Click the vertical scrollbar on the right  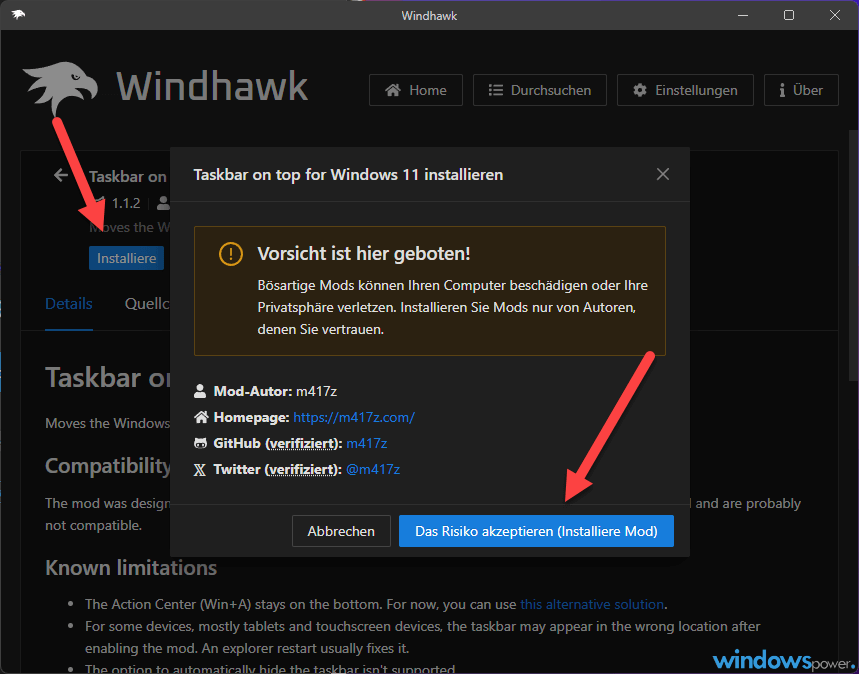tap(854, 255)
